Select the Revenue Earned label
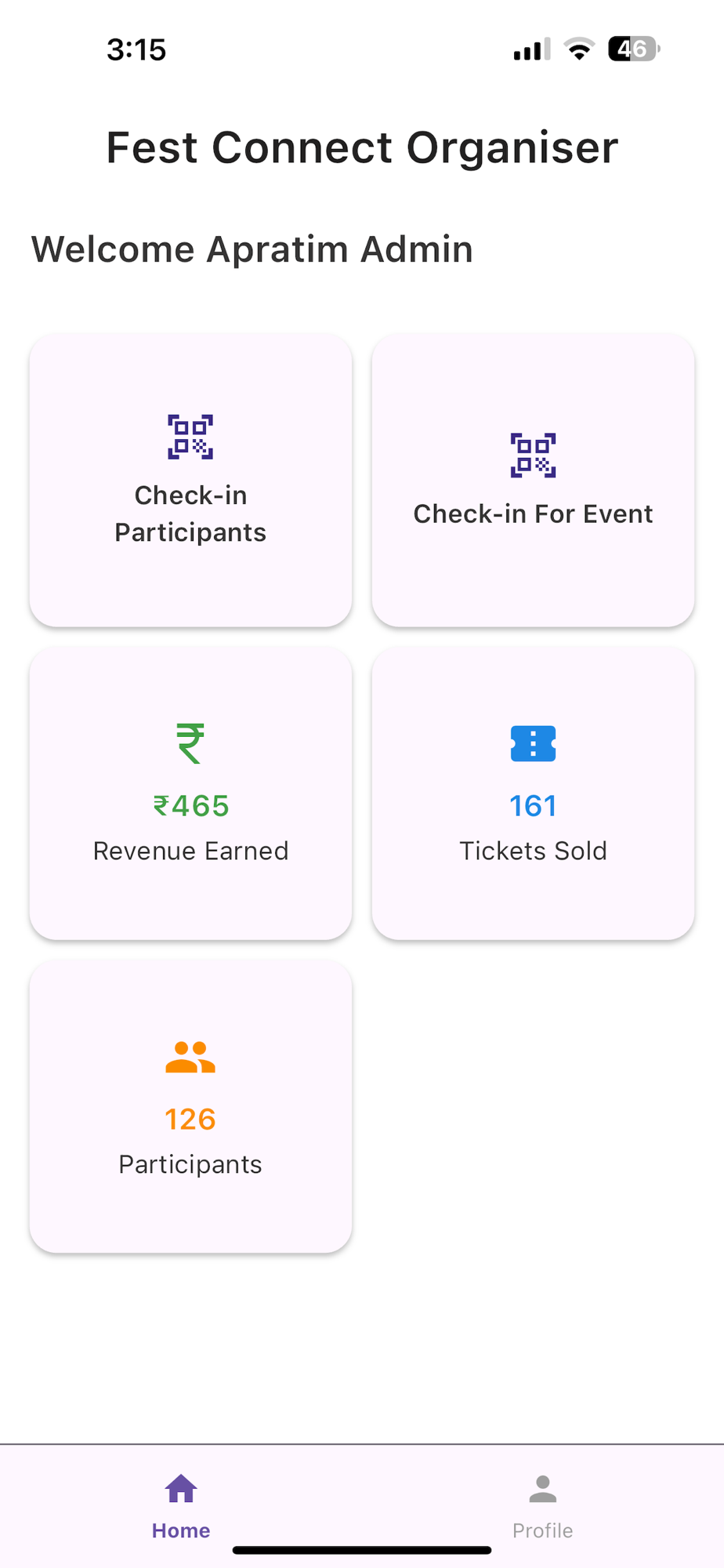724x1568 pixels. [x=190, y=851]
